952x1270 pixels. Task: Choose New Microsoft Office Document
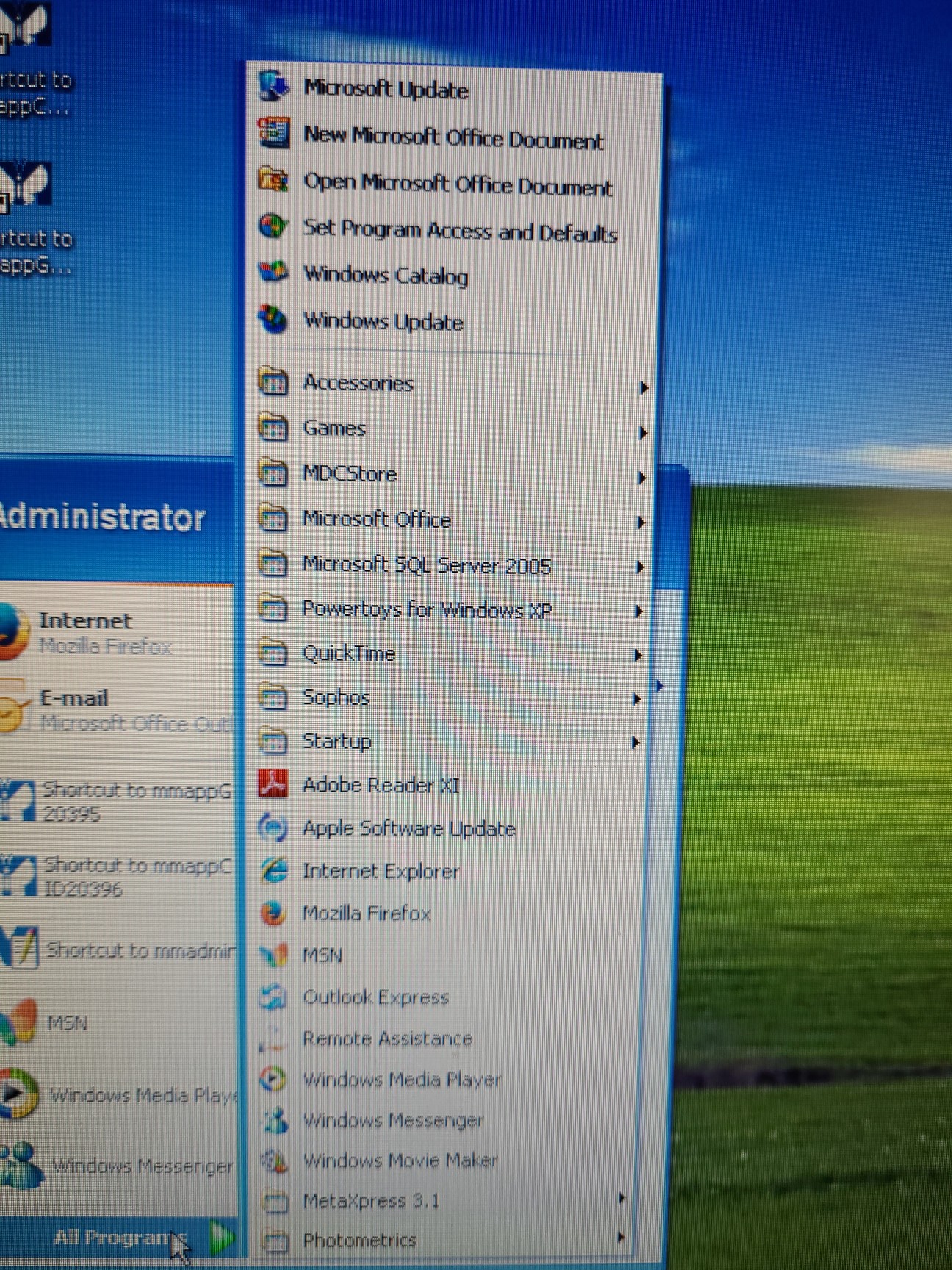point(452,137)
